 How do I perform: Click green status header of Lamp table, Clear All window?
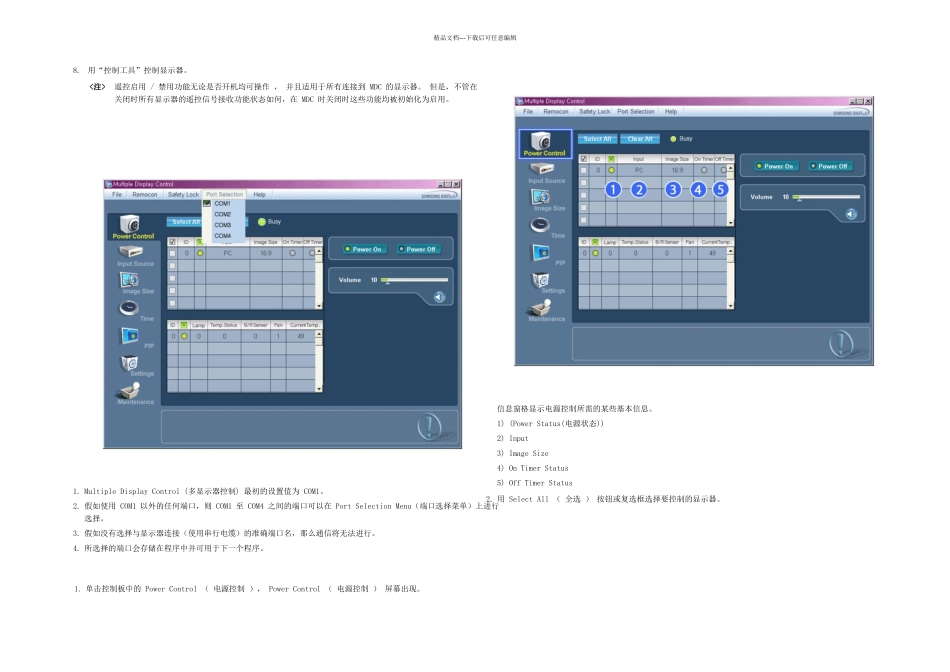click(595, 242)
